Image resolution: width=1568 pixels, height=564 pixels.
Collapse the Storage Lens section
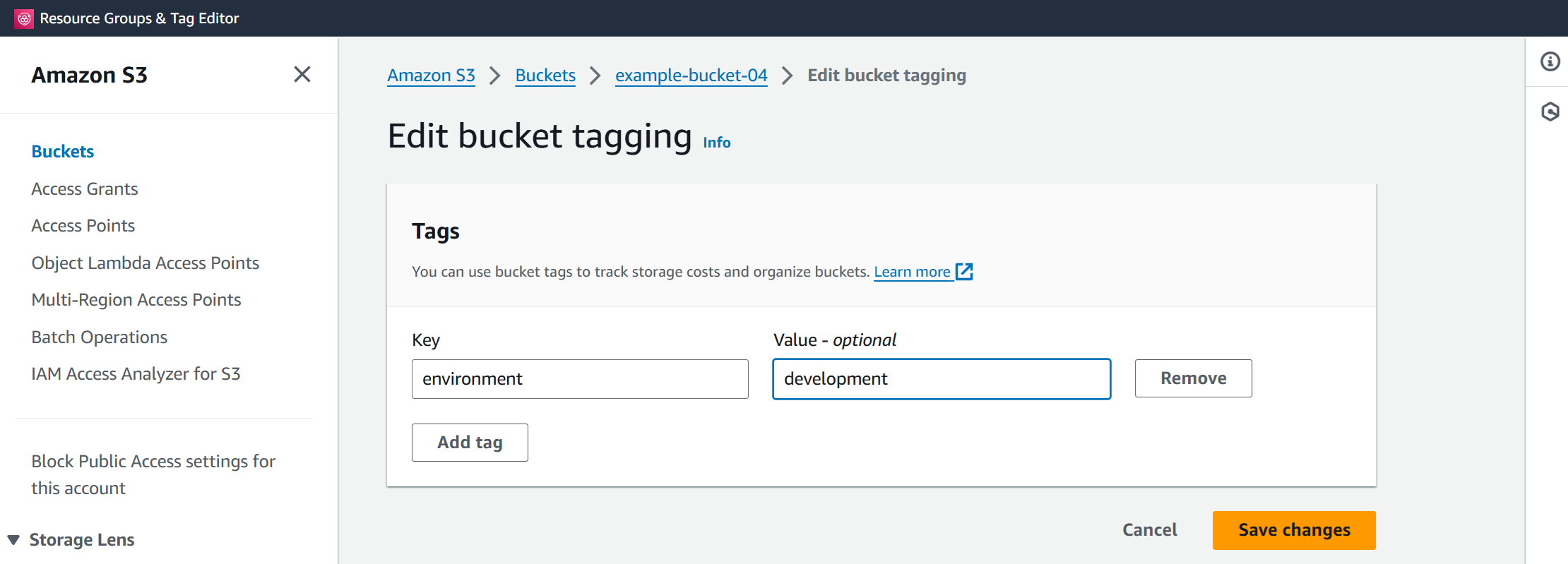click(13, 540)
